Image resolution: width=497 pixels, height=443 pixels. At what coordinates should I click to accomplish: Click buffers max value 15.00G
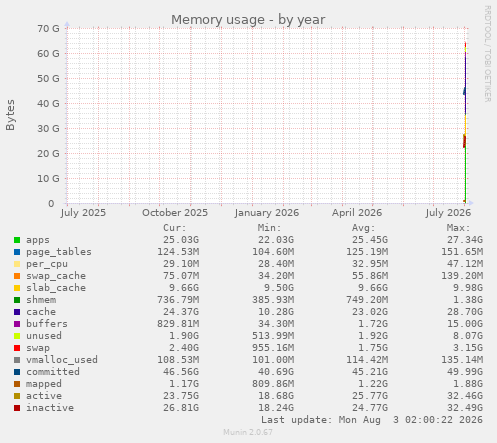(465, 324)
